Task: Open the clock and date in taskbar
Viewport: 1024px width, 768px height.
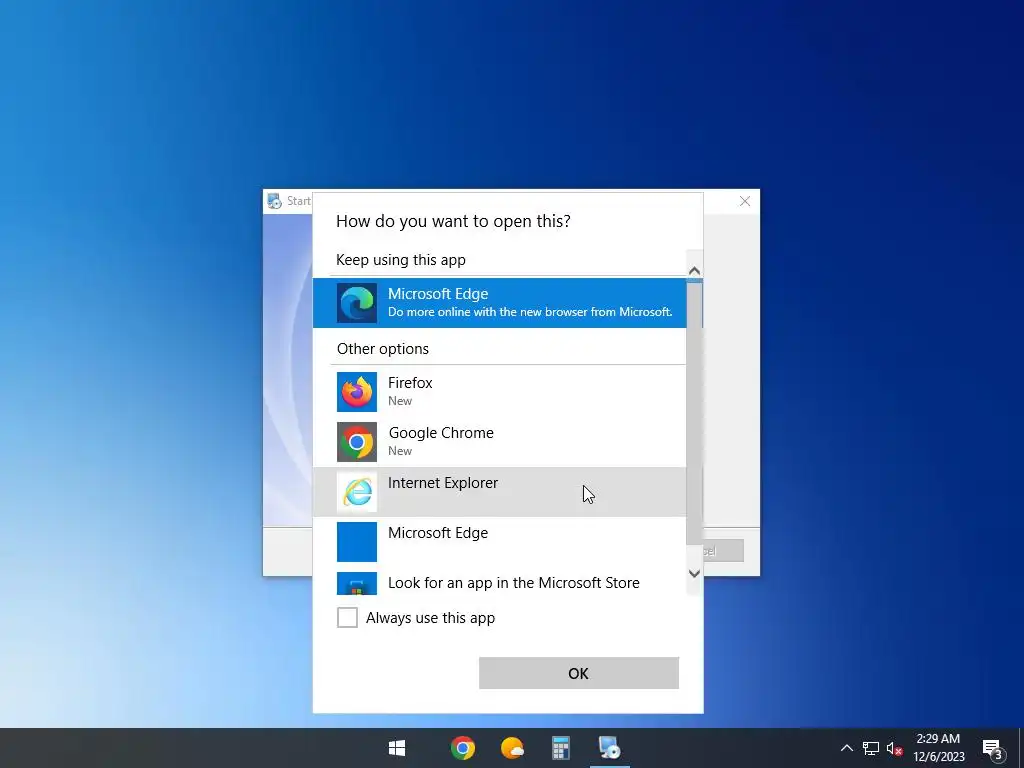Action: (x=938, y=748)
